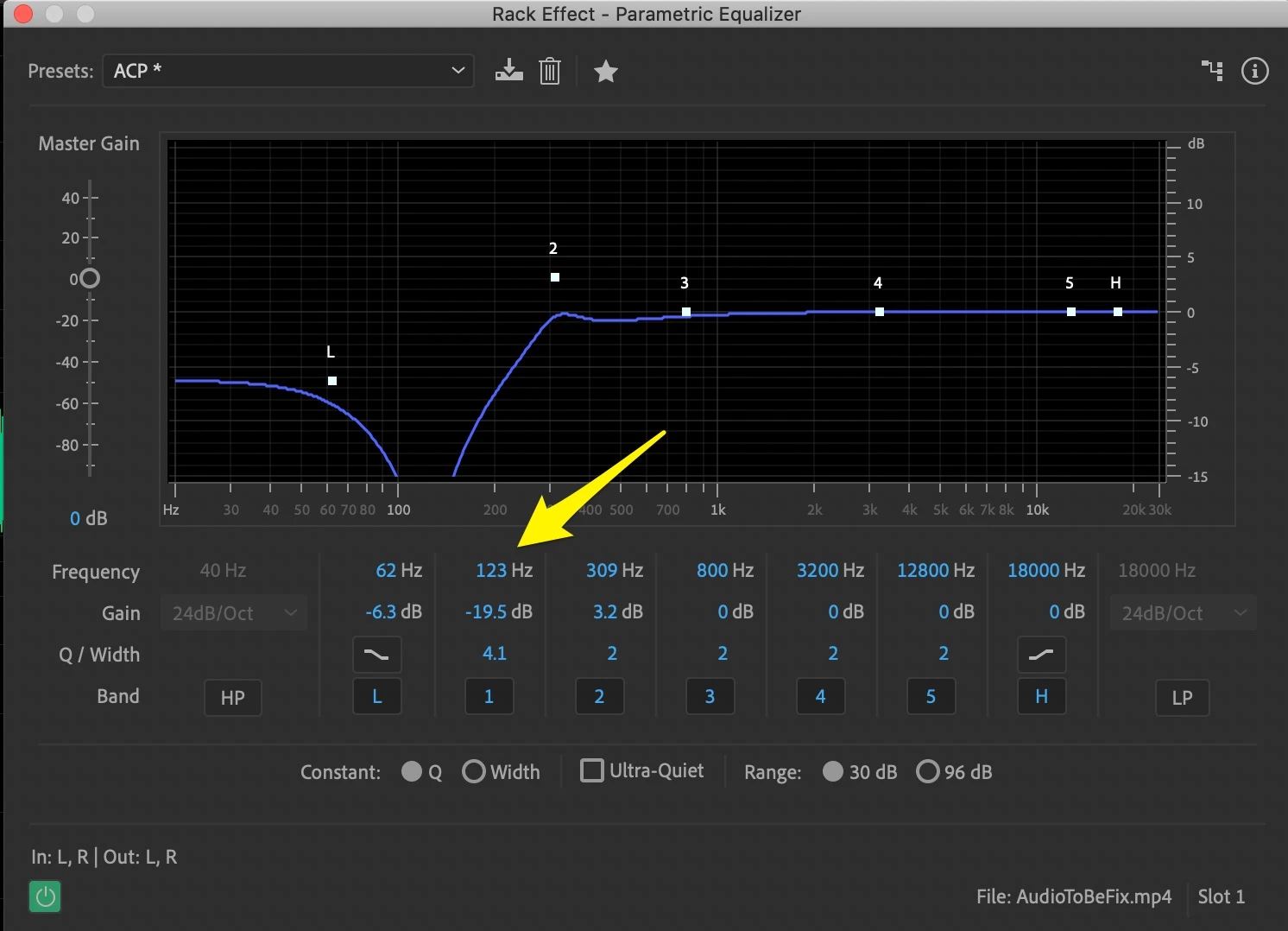This screenshot has height=931, width=1288.
Task: Select control point 4 on the graph
Action: coord(880,312)
